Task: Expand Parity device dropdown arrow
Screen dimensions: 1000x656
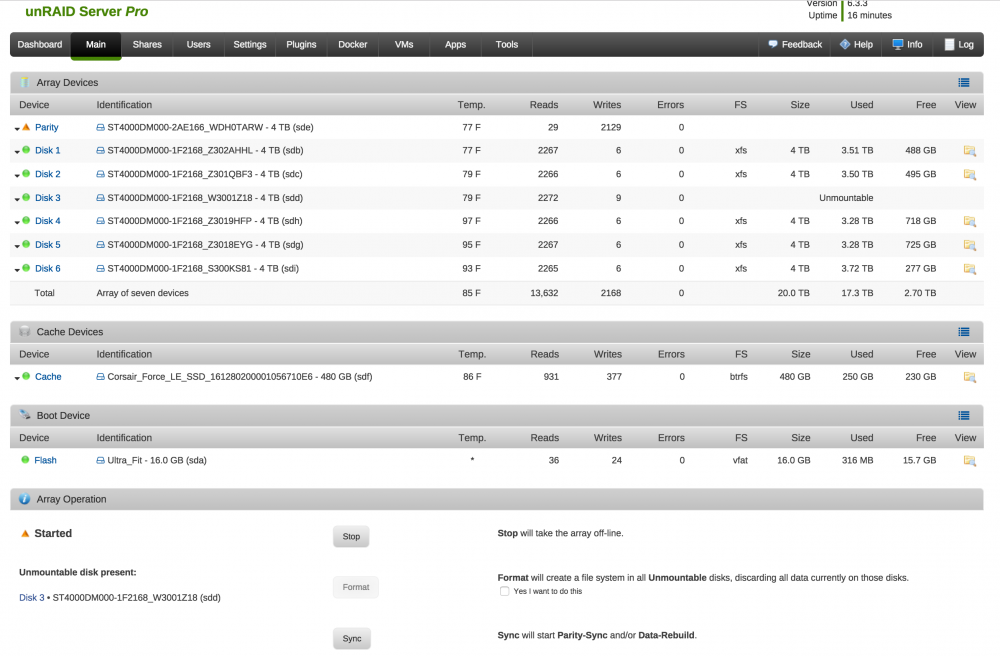Action: pos(17,129)
